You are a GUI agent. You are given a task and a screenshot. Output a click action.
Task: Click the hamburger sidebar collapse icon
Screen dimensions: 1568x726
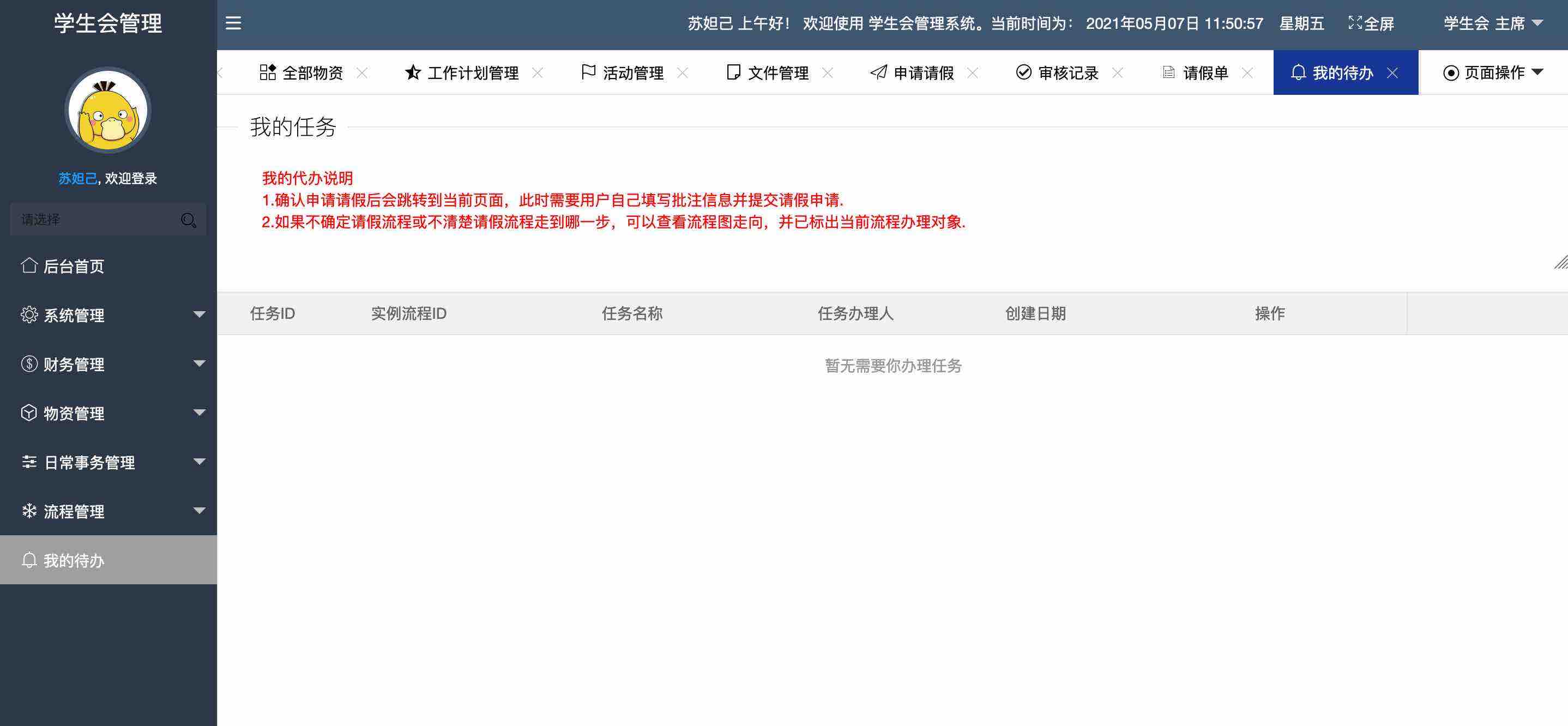pos(233,23)
